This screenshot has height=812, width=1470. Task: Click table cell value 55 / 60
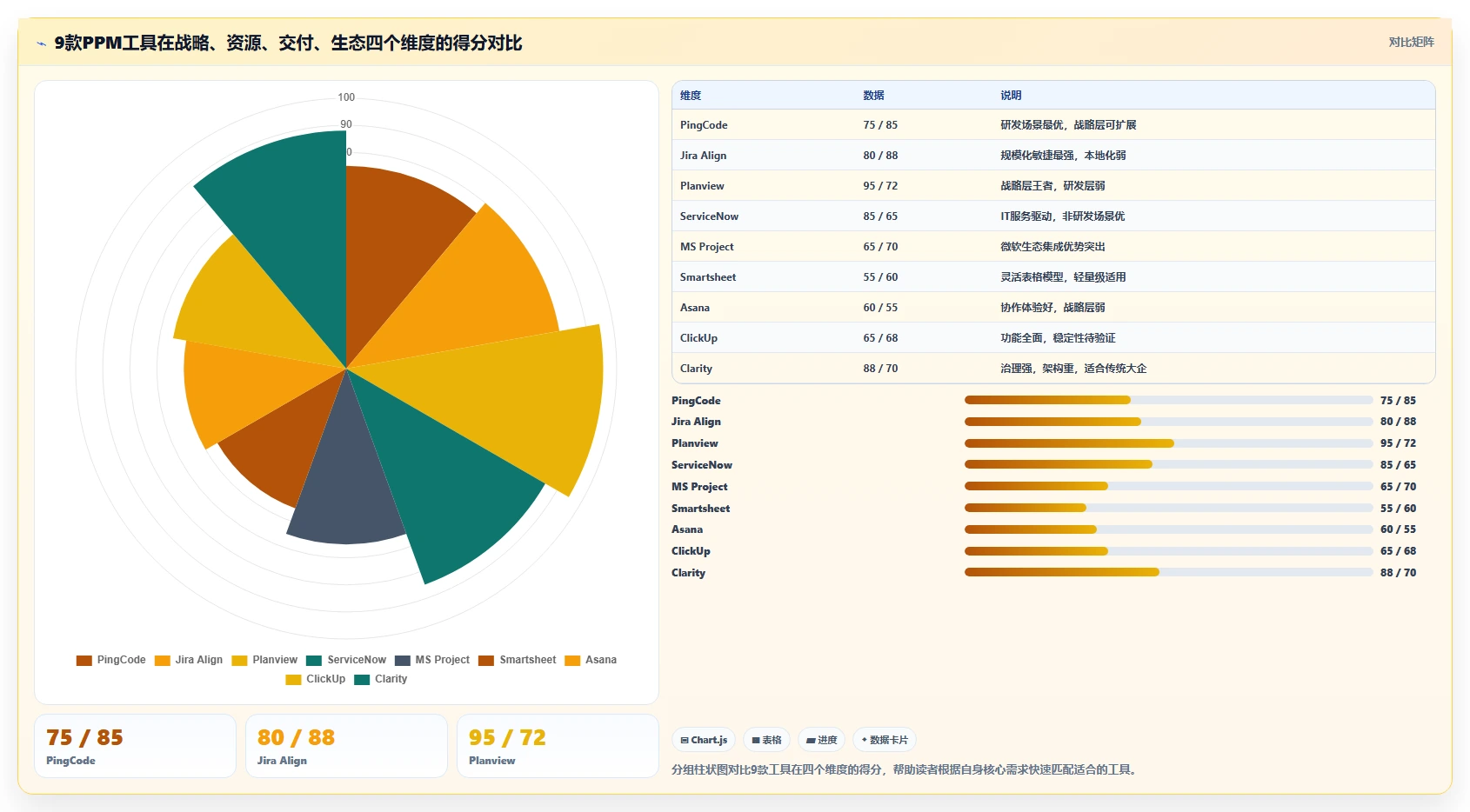point(880,277)
